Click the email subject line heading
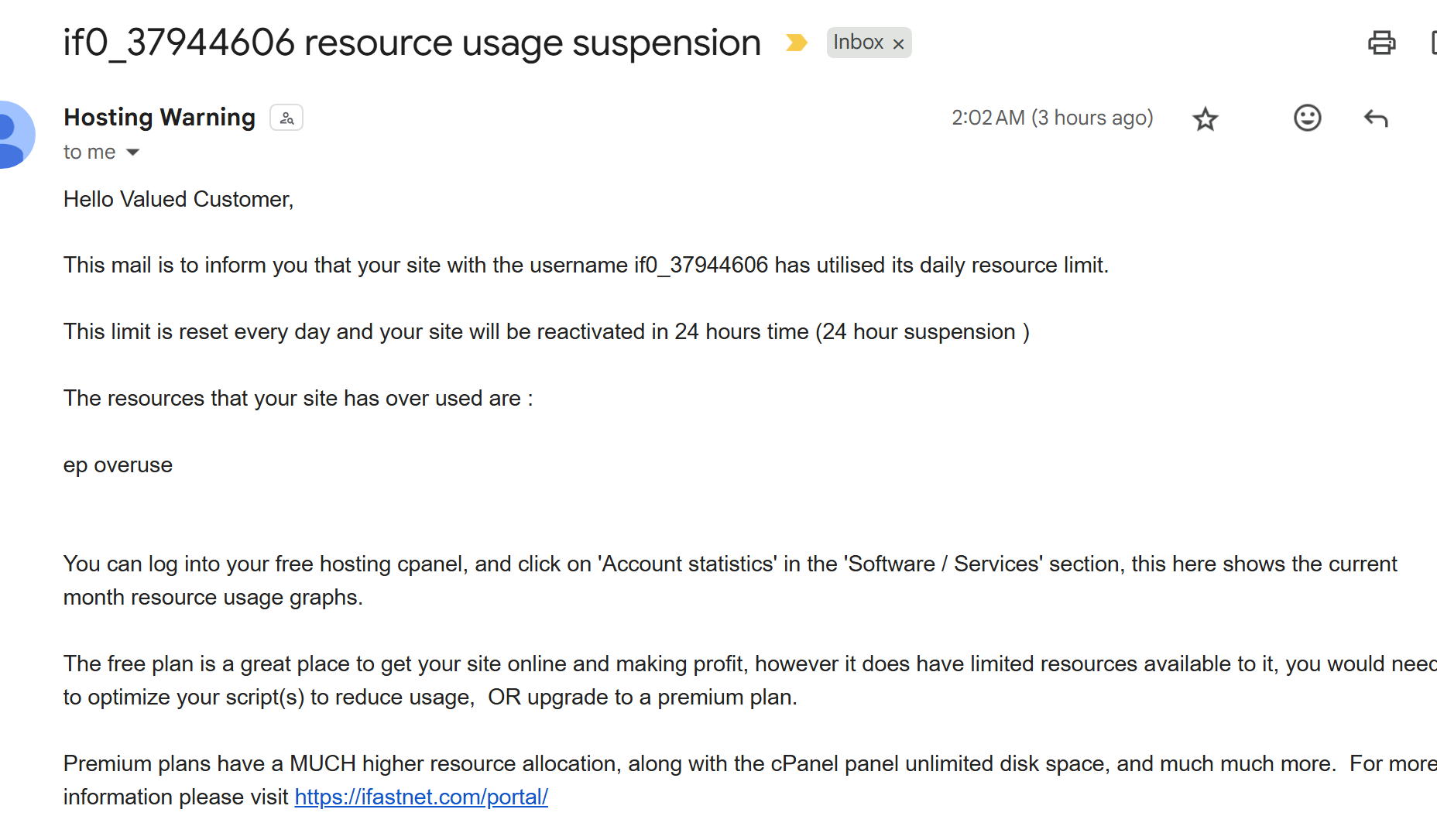1437x840 pixels. [x=412, y=43]
